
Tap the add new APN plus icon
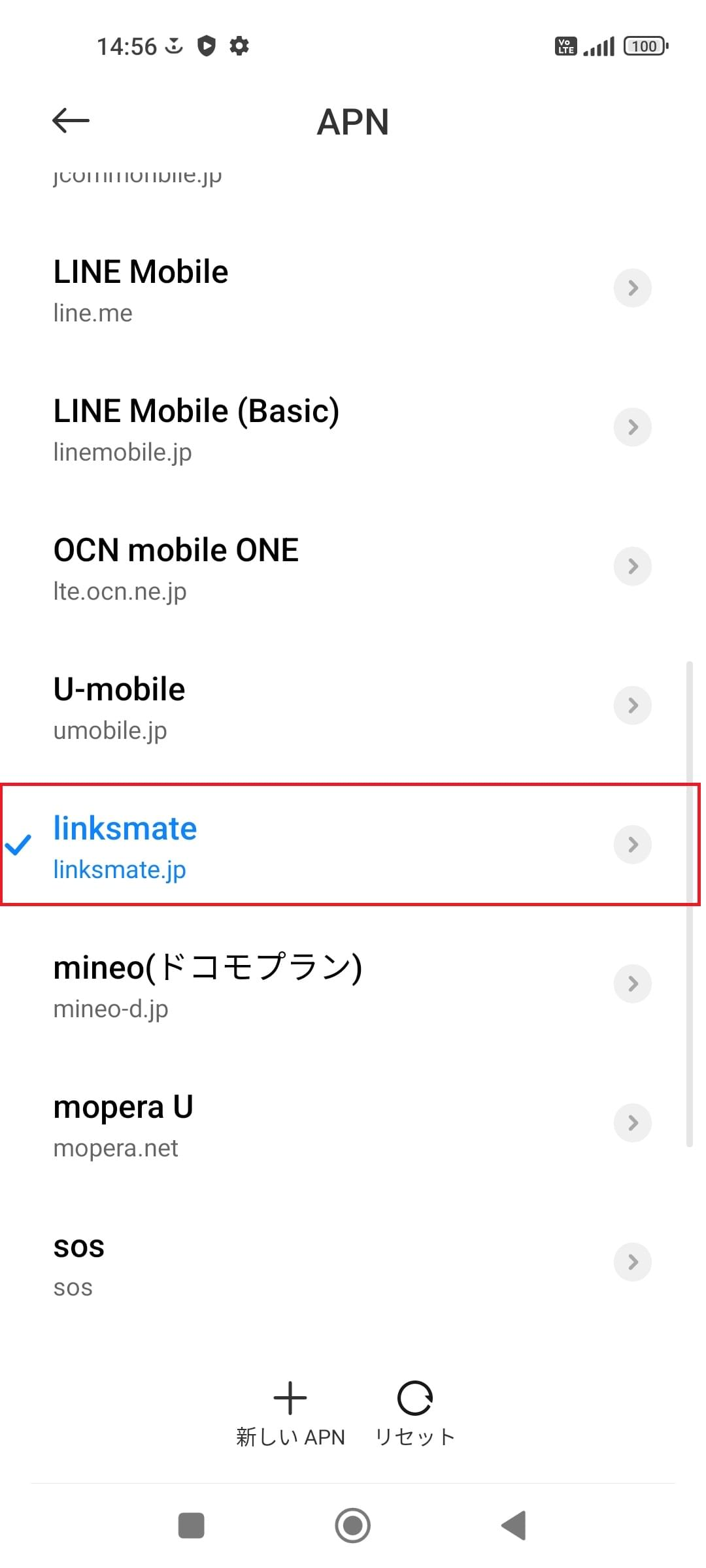290,1398
